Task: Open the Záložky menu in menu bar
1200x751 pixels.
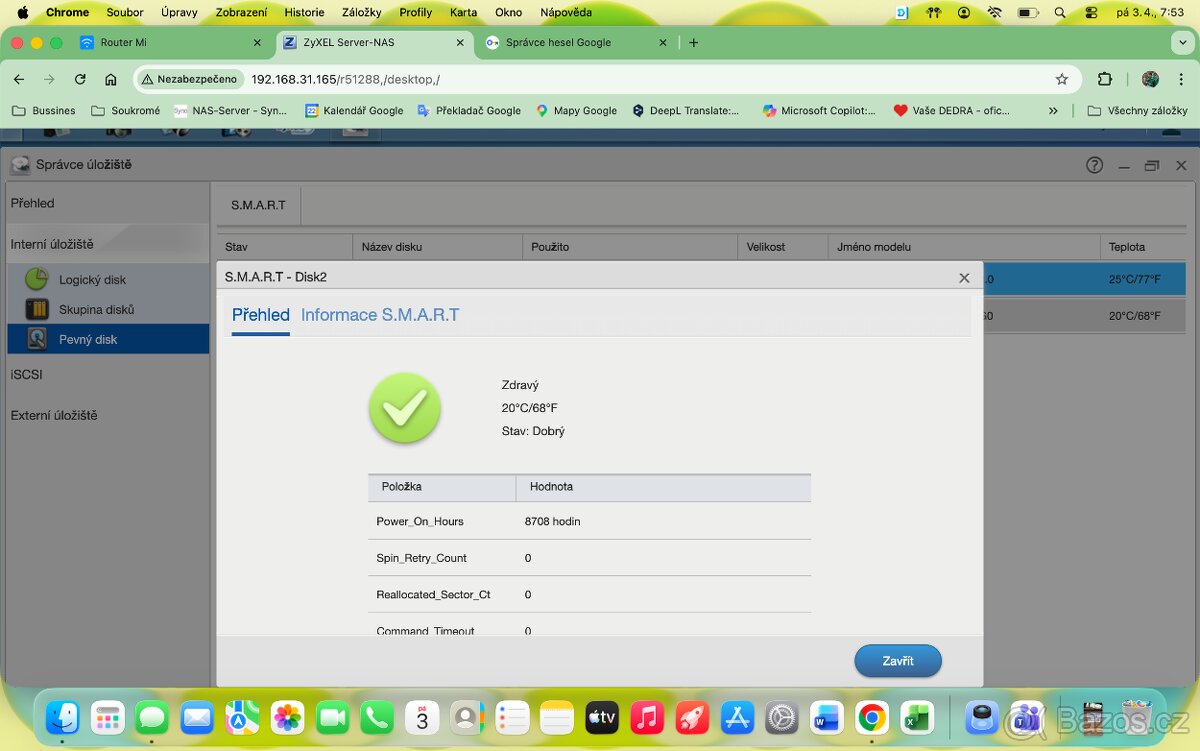Action: pyautogui.click(x=363, y=12)
